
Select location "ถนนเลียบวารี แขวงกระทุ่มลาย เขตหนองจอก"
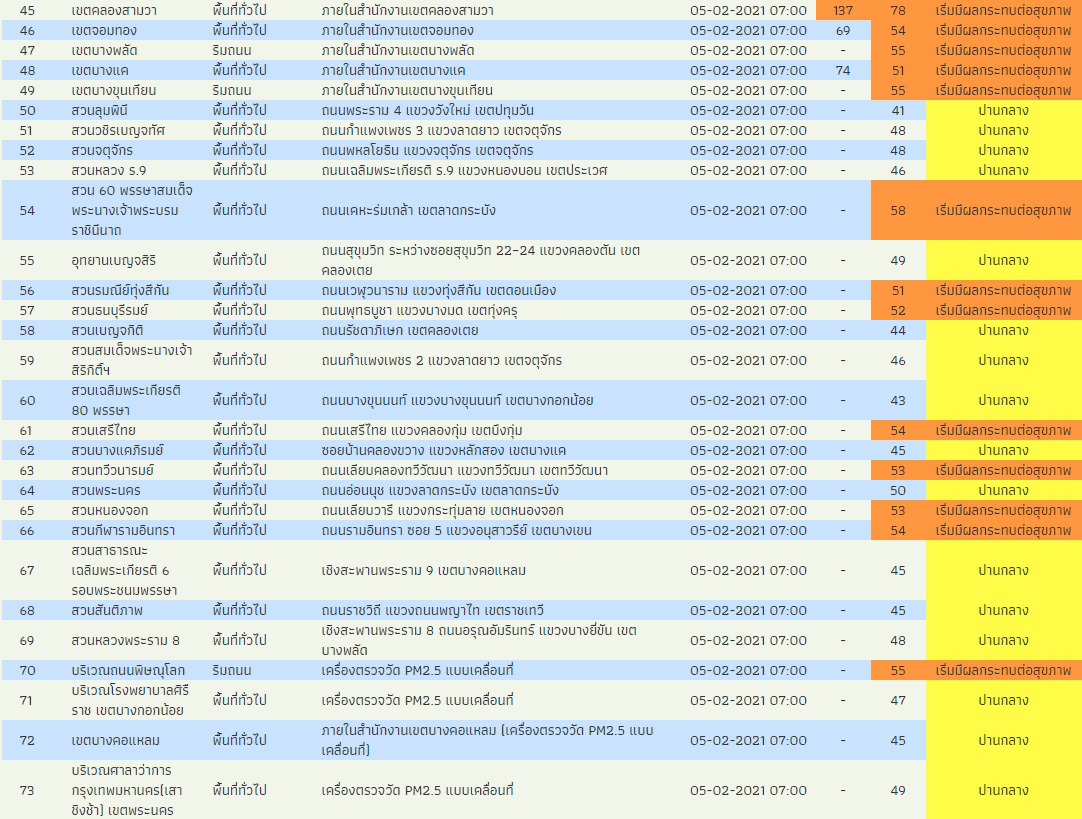[442, 511]
